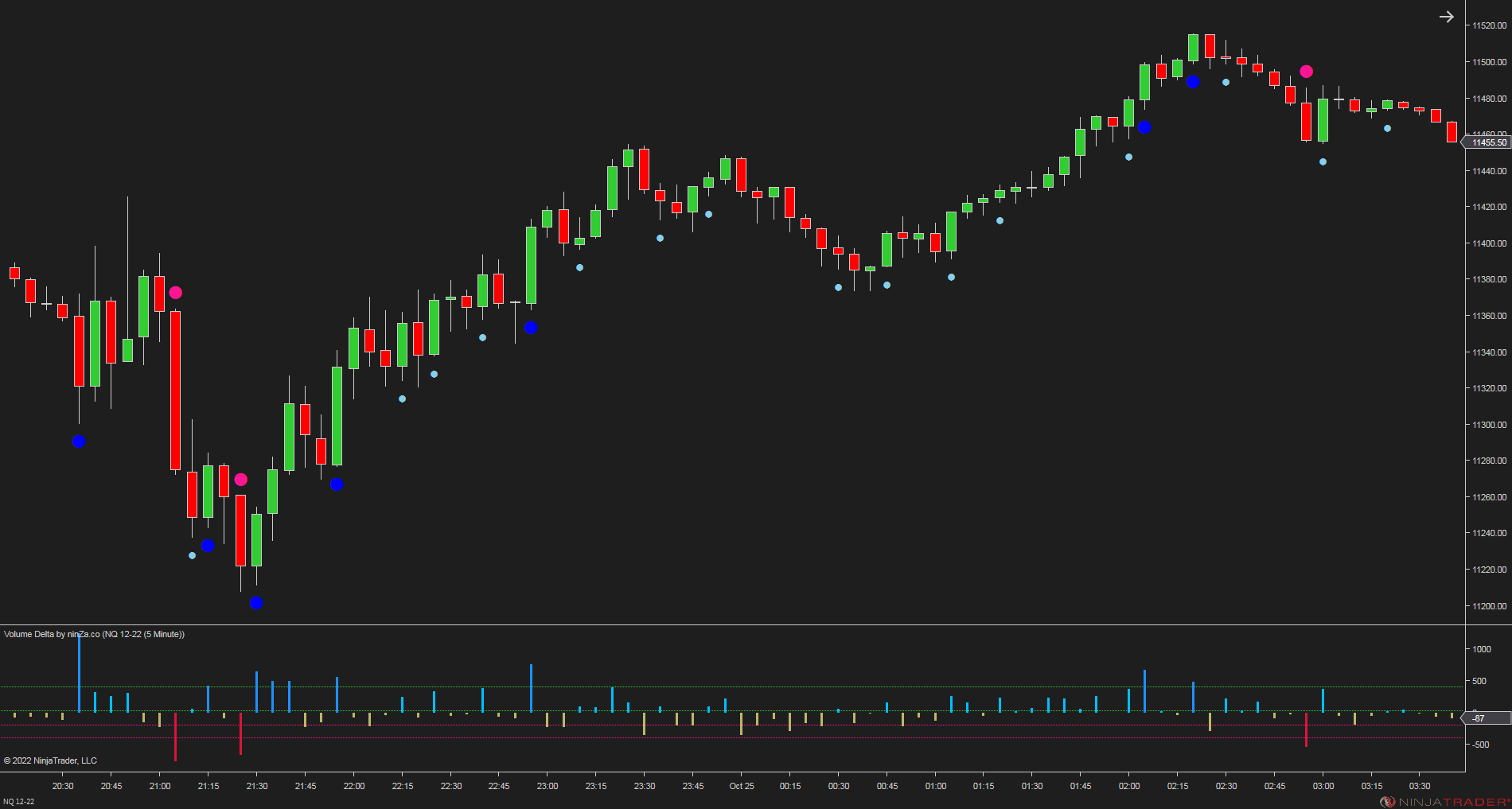Select the NQ 12-22 instrument tab
Screen dimensions: 1512x809
[x=18, y=801]
